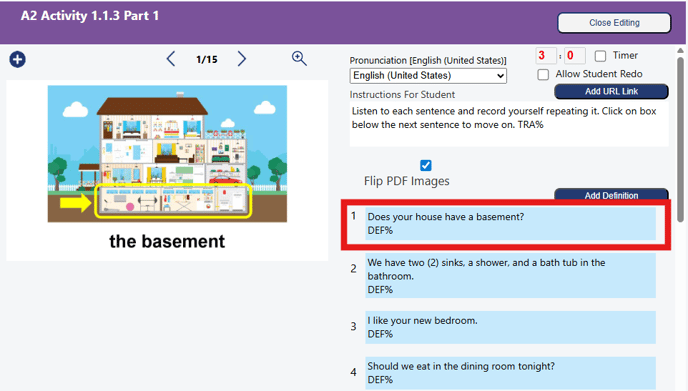Screen dimensions: 688x391
Task: Toggle Allow Student Redo checkbox
Action: tap(543, 74)
